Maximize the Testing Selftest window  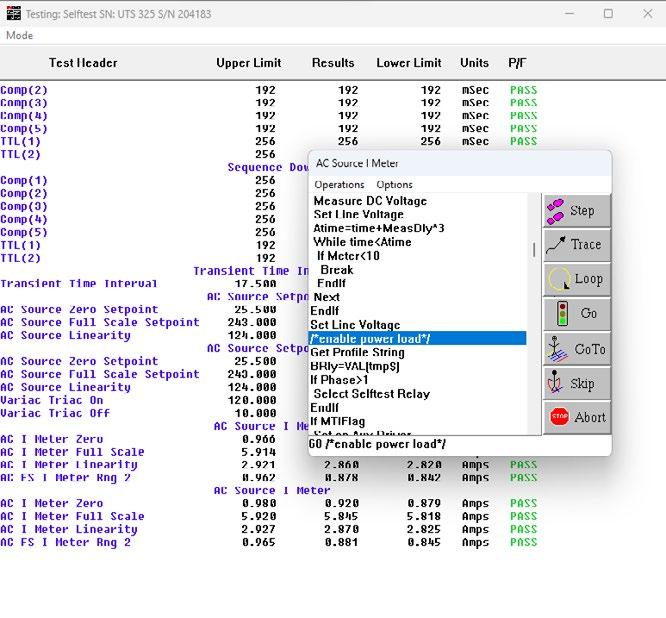coord(608,14)
